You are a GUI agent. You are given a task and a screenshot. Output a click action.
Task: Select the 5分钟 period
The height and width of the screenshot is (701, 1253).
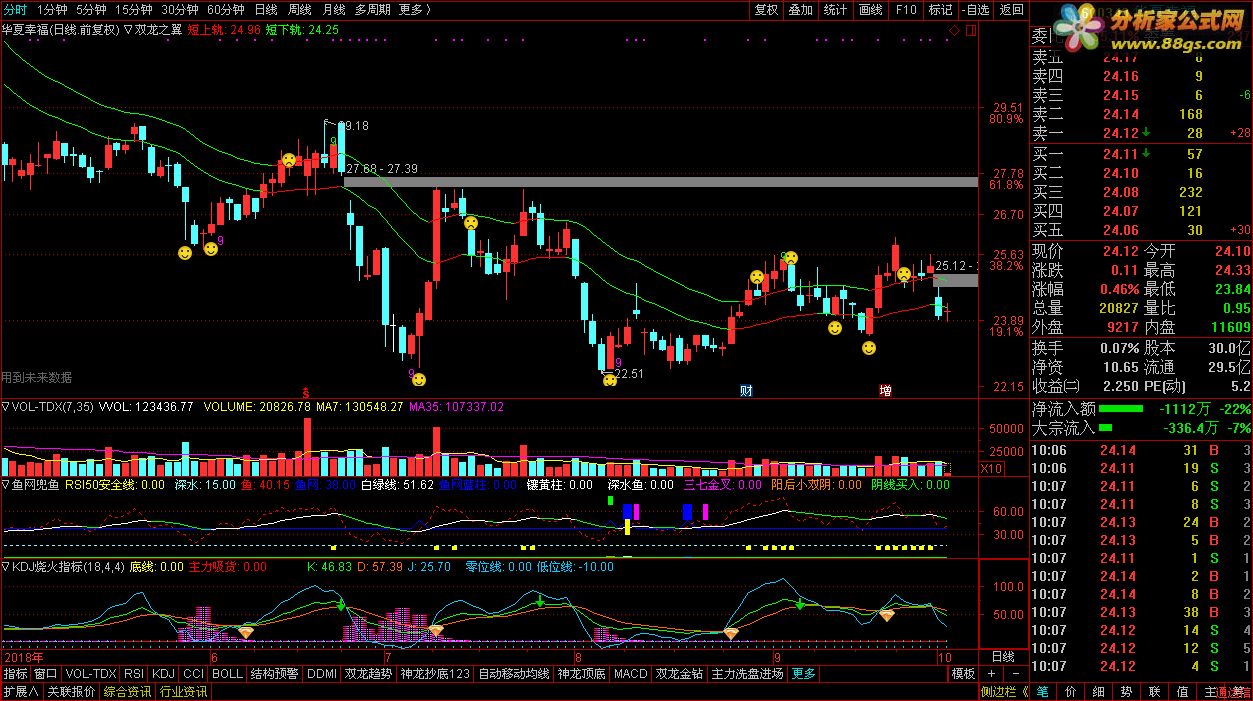91,9
